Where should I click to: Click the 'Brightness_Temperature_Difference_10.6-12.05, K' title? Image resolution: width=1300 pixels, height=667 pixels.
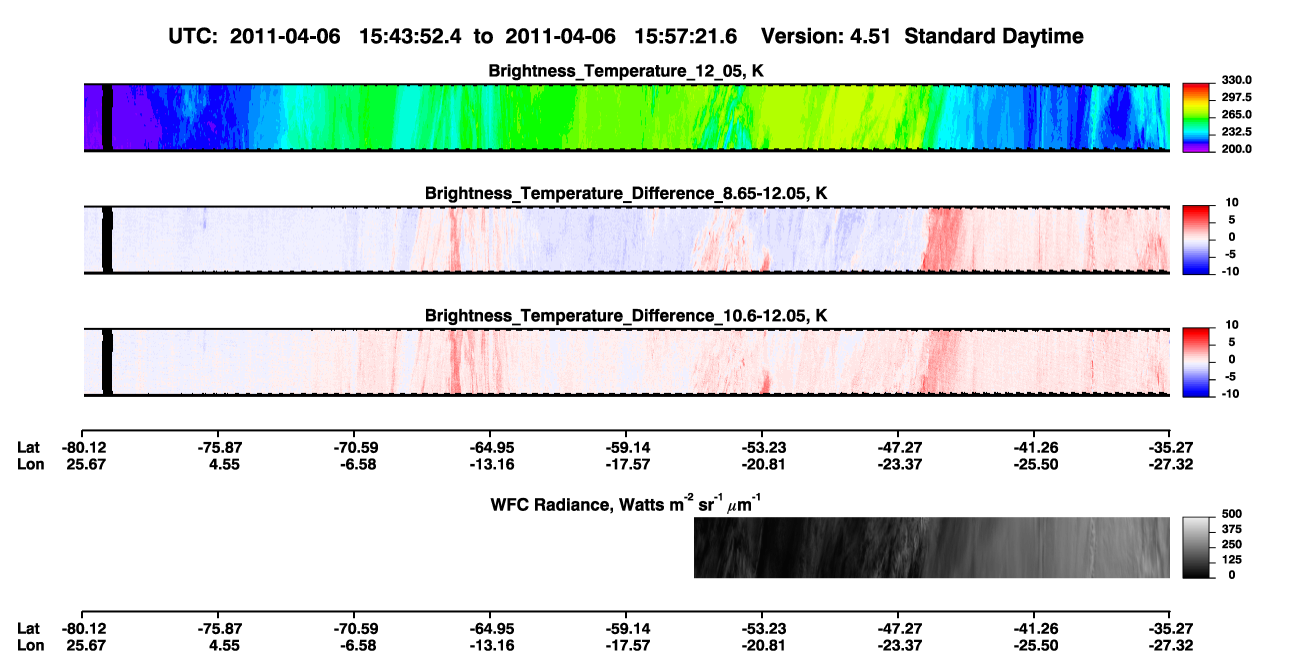626,316
